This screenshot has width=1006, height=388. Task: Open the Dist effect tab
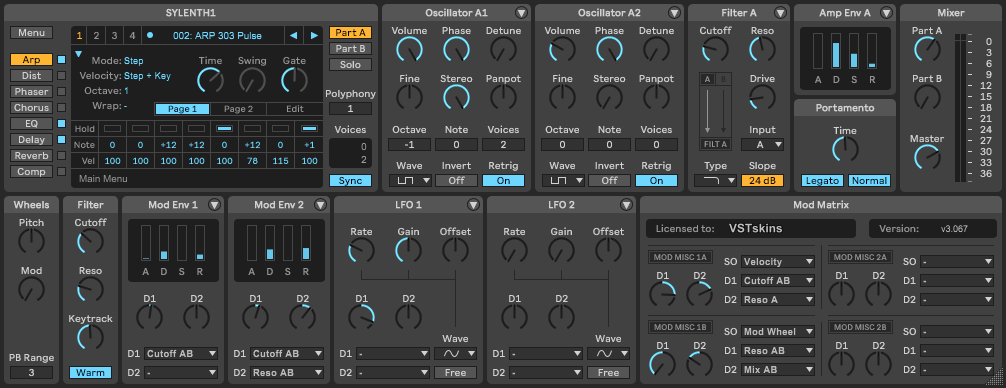point(31,76)
